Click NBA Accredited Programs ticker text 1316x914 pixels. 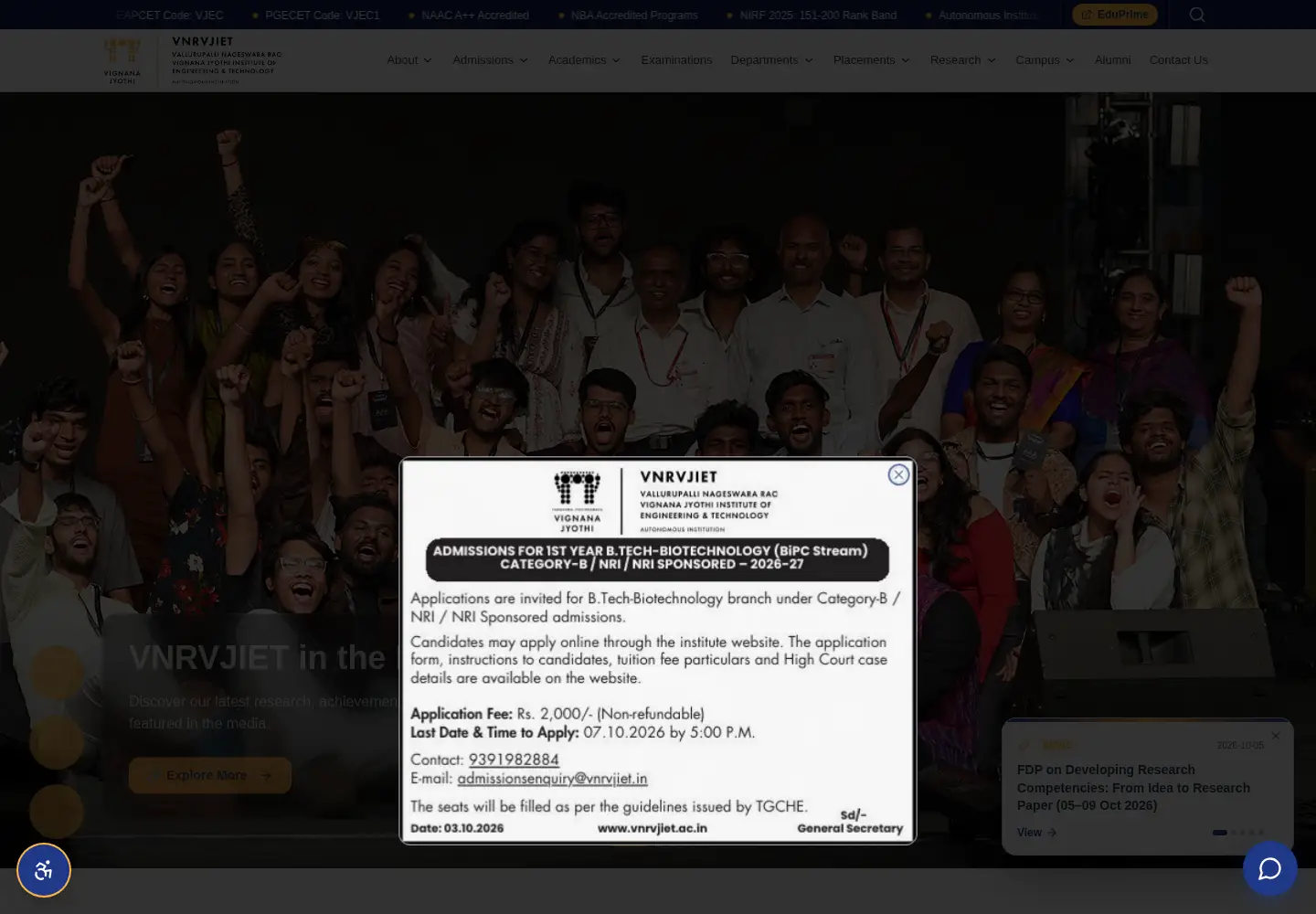click(x=634, y=16)
